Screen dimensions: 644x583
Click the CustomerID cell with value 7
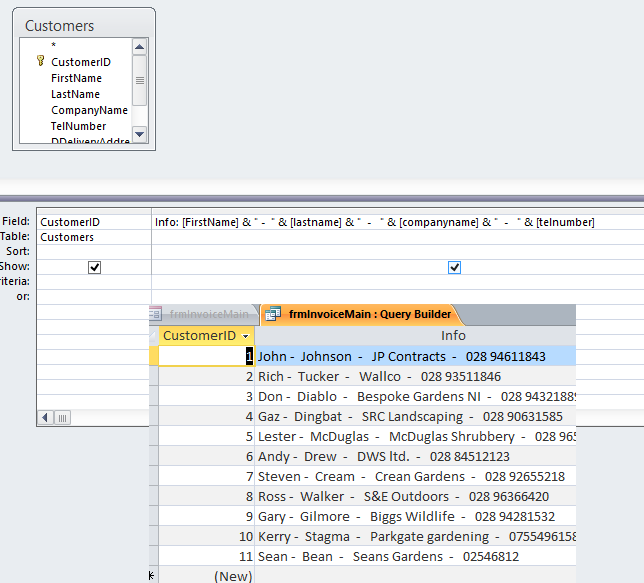[207, 477]
